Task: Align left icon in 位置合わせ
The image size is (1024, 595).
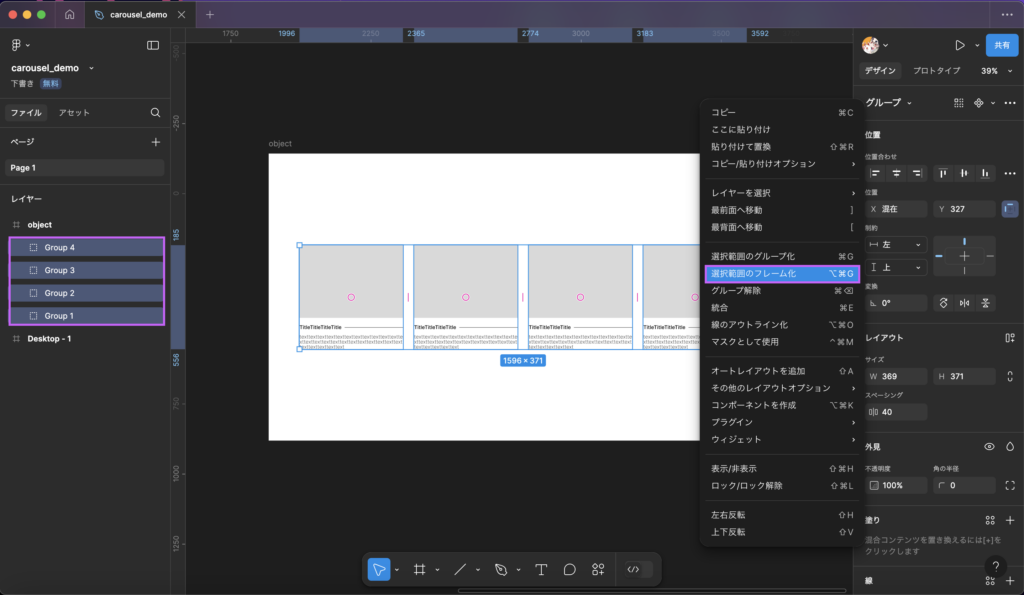Action: point(875,173)
